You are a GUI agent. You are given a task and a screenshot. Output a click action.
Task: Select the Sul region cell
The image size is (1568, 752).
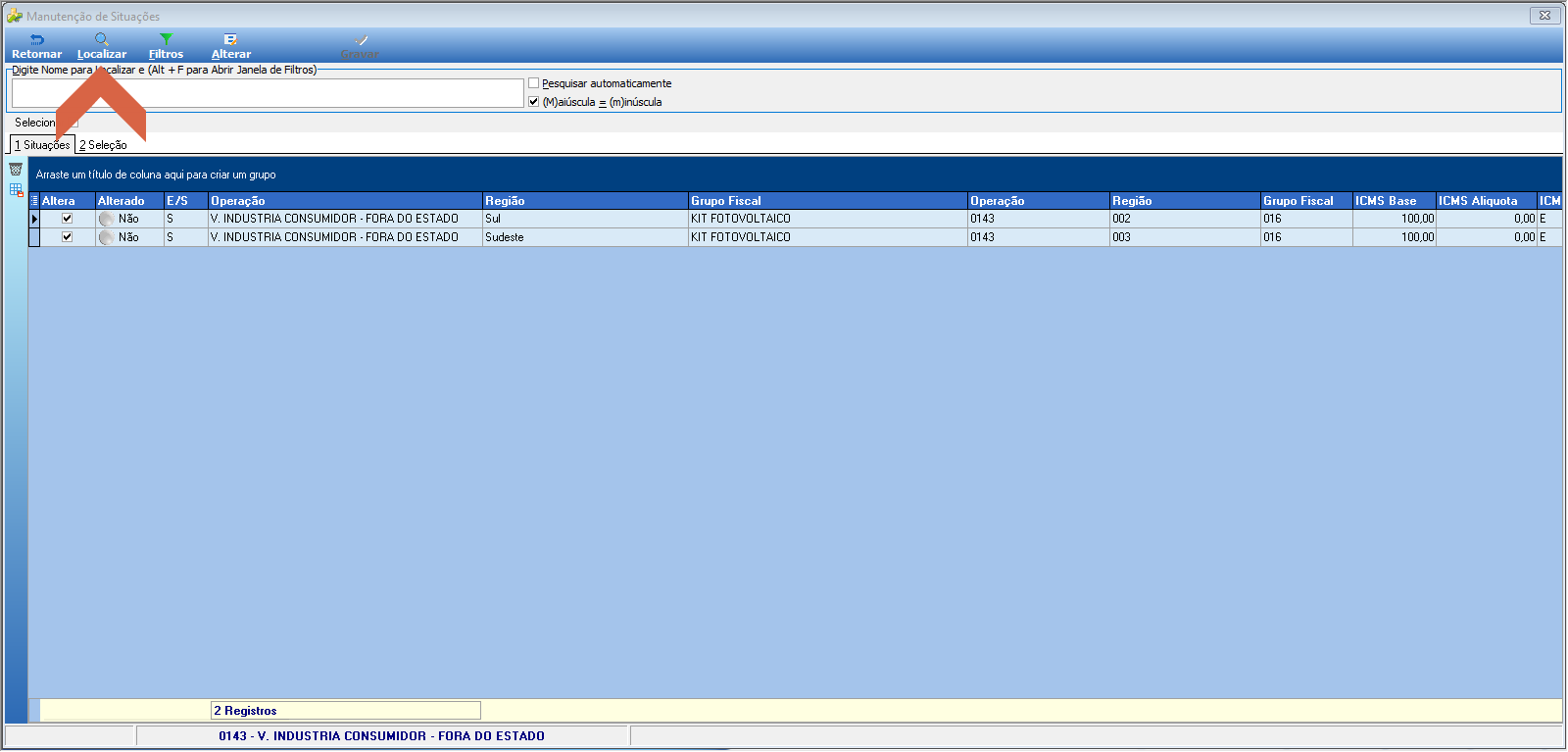(x=585, y=219)
